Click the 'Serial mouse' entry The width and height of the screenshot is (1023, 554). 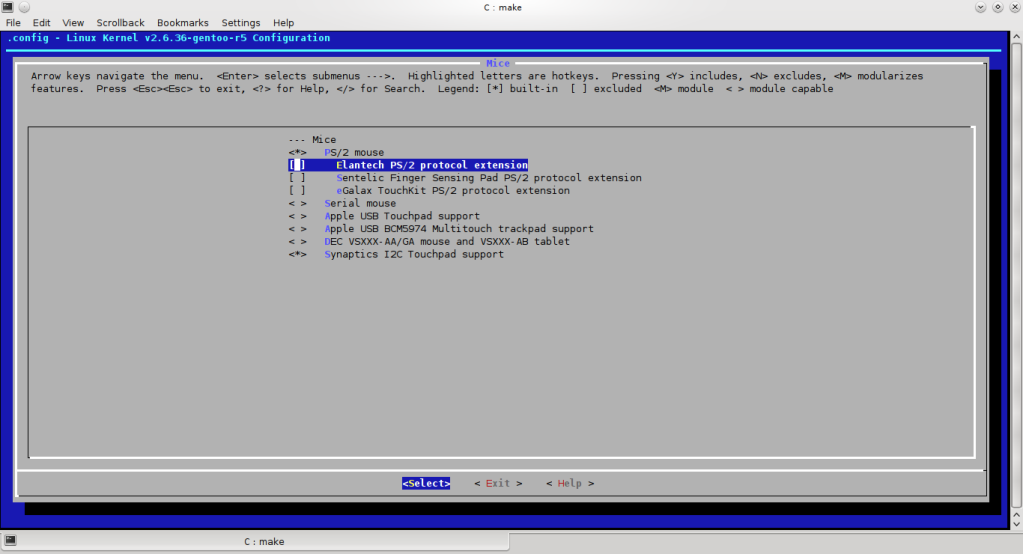coord(360,204)
